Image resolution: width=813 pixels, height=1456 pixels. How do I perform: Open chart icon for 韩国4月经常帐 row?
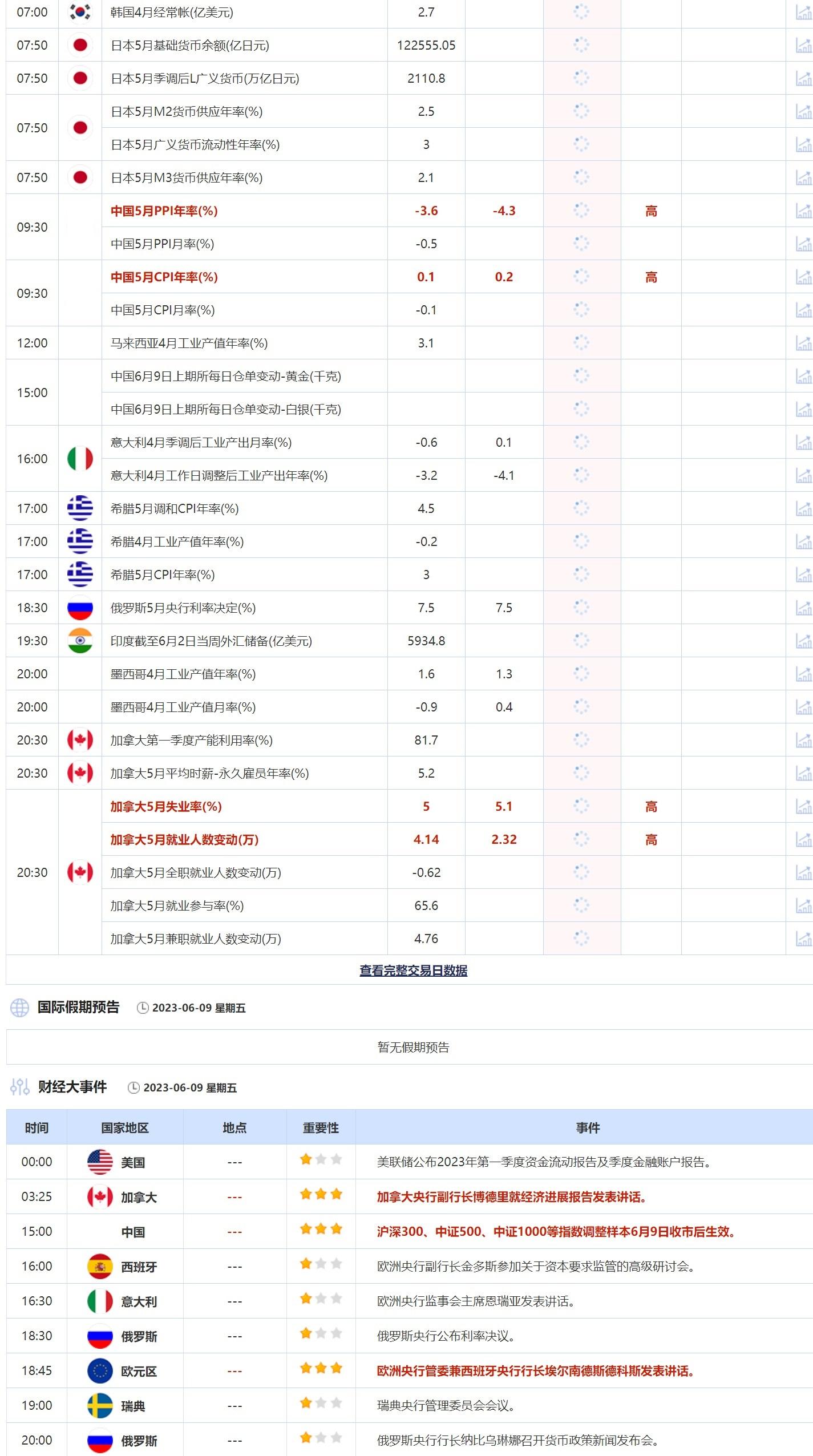803,12
